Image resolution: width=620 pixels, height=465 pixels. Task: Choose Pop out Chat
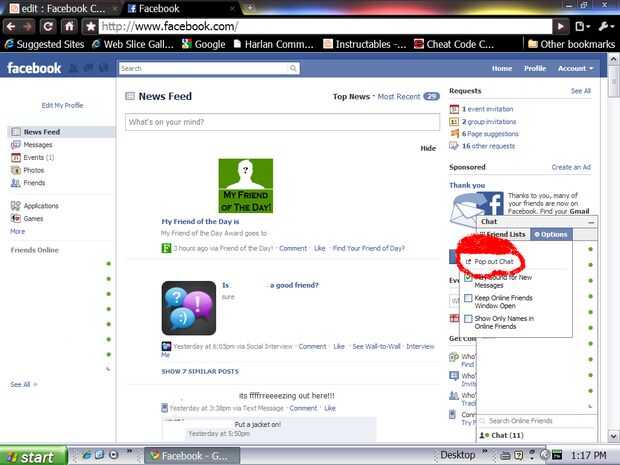click(490, 262)
